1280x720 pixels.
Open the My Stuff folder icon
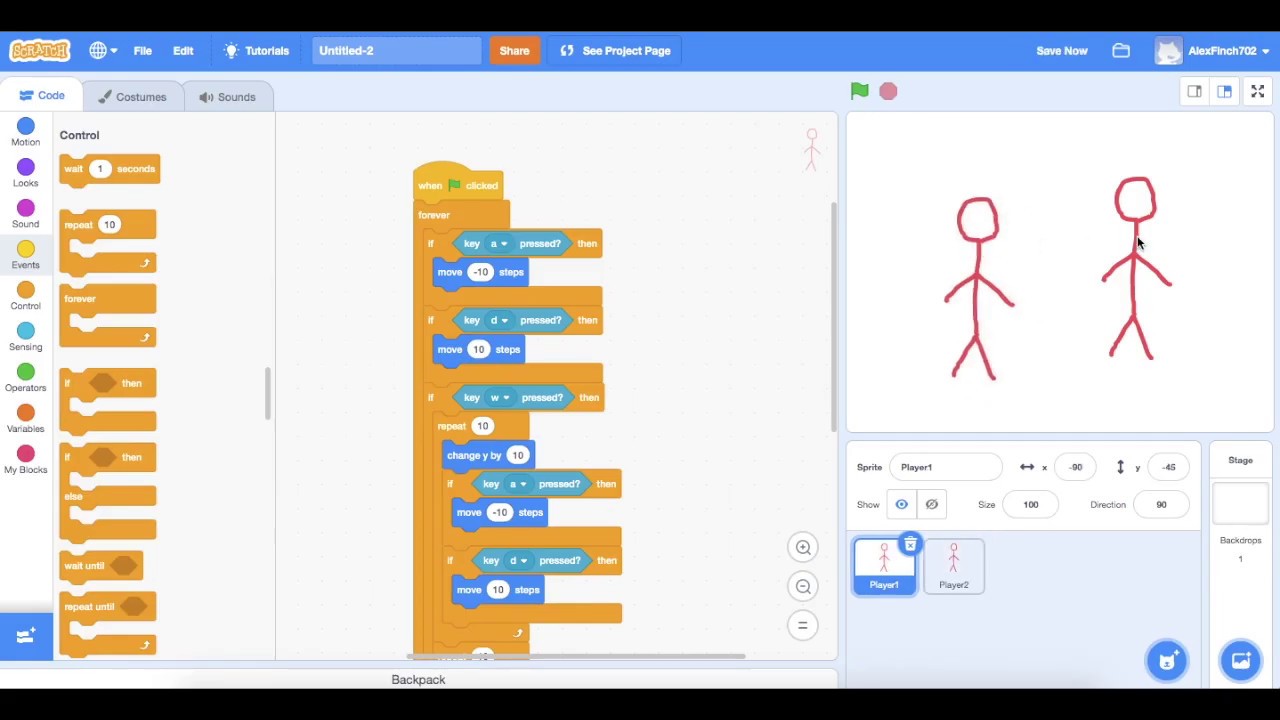(1121, 50)
